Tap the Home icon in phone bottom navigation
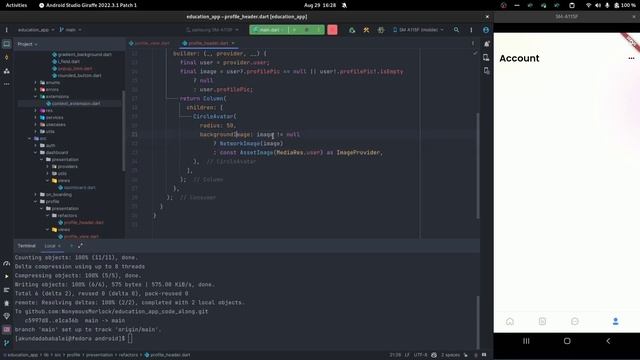Image resolution: width=640 pixels, height=360 pixels. (x=510, y=322)
